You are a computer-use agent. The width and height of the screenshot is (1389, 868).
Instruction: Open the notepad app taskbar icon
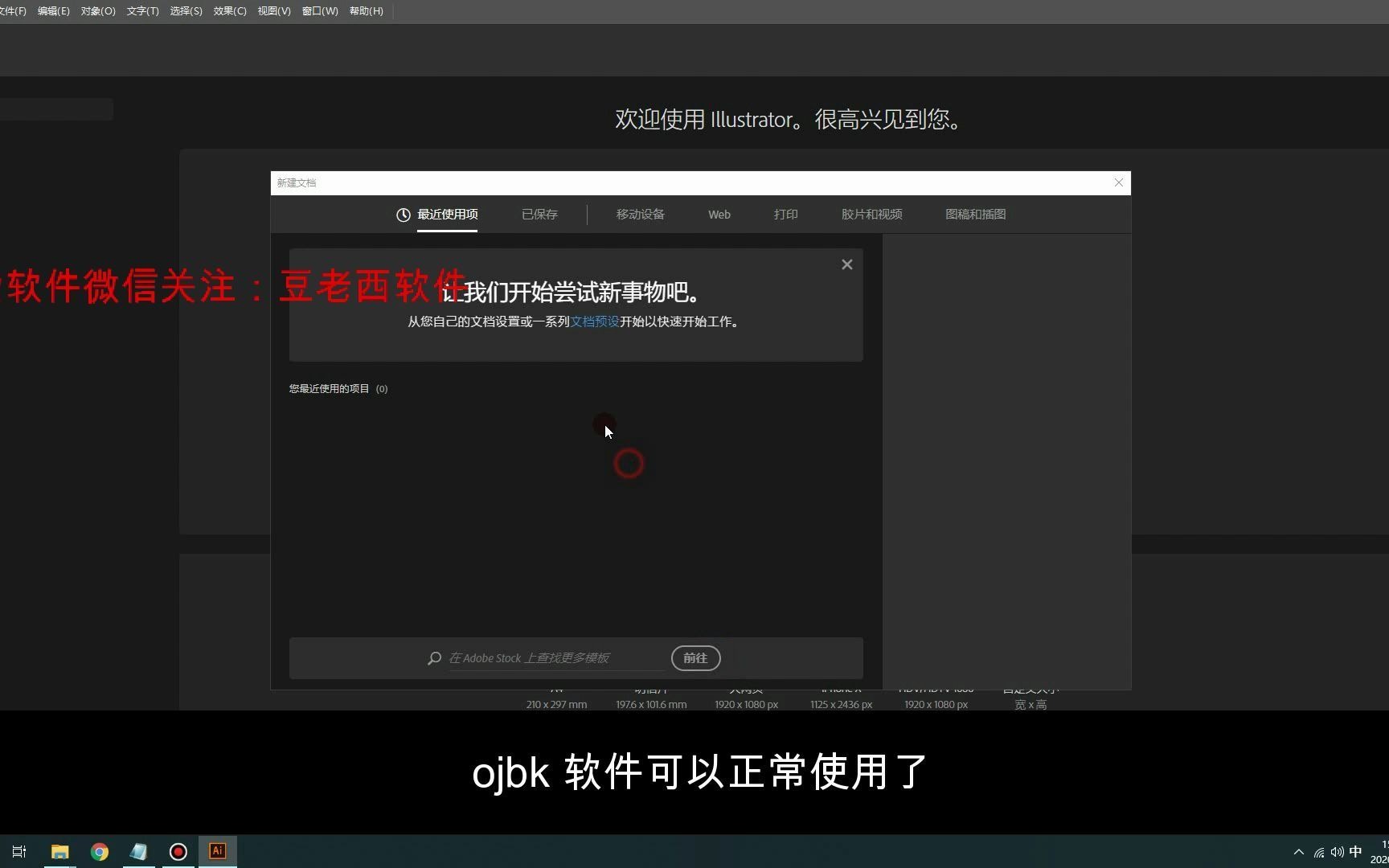[x=139, y=852]
